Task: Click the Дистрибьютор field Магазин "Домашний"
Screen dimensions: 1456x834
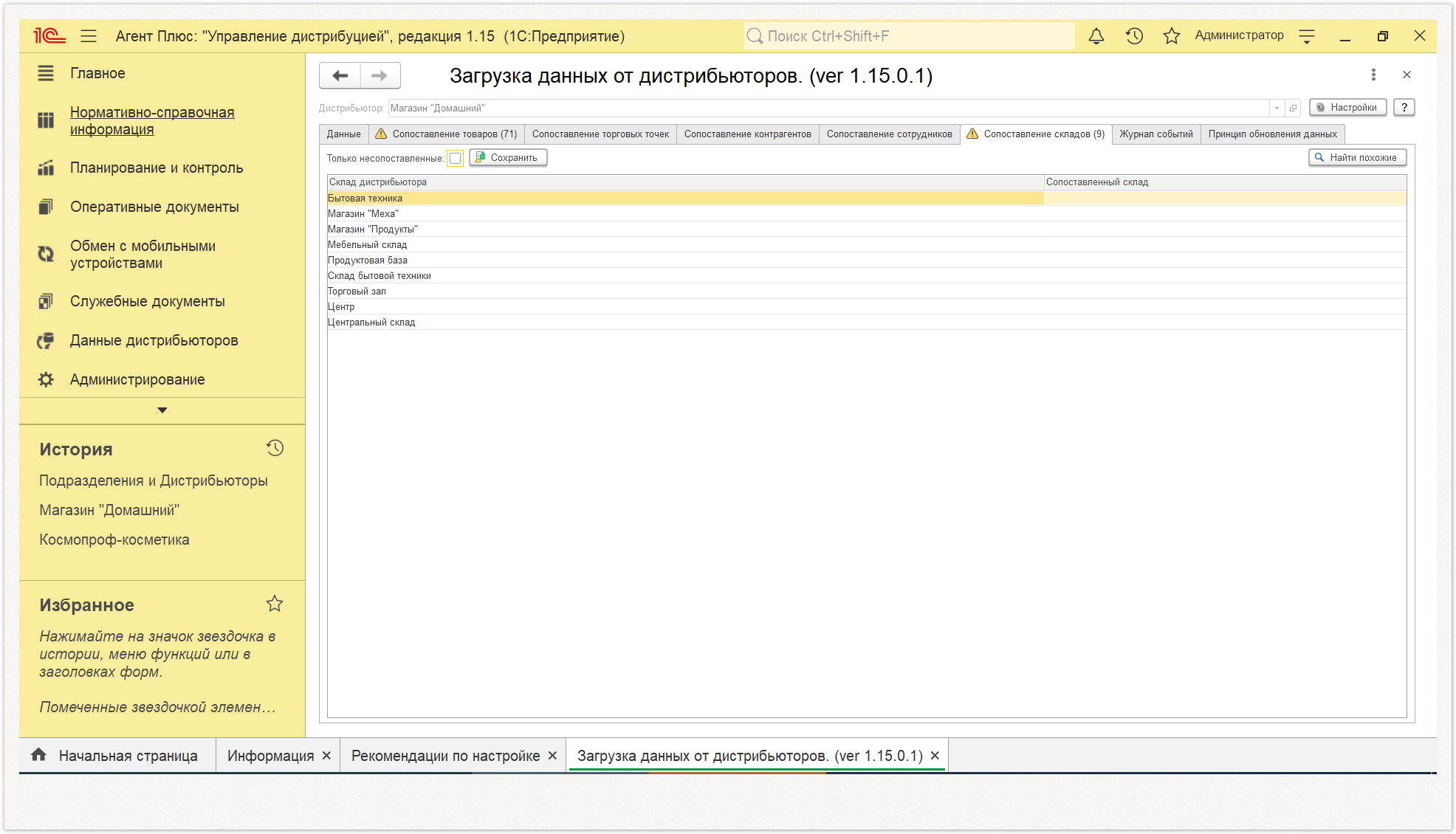Action: click(828, 108)
